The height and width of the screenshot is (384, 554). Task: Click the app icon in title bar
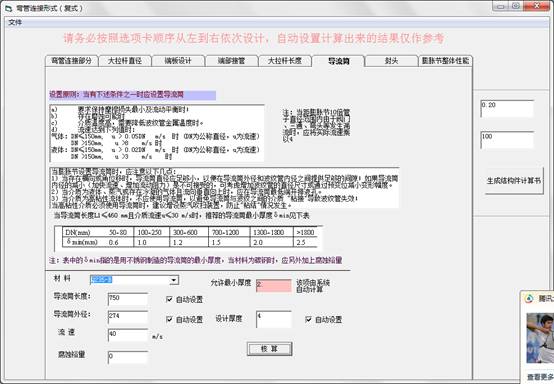(x=8, y=7)
